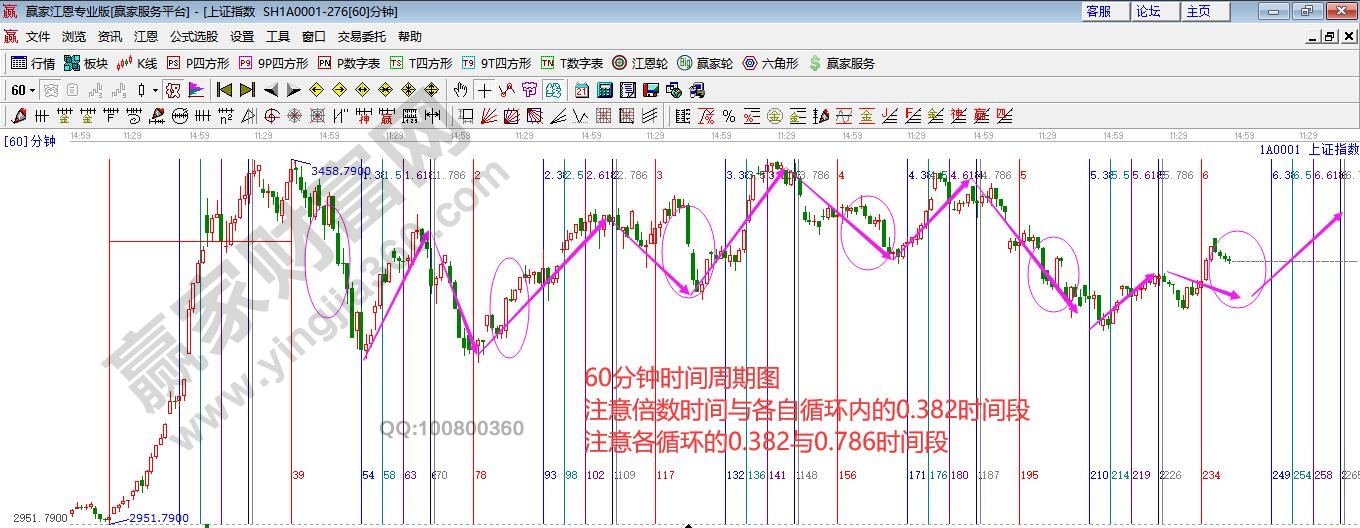Toggle the crosshair cursor mode
Image resolution: width=1360 pixels, height=528 pixels.
(484, 90)
